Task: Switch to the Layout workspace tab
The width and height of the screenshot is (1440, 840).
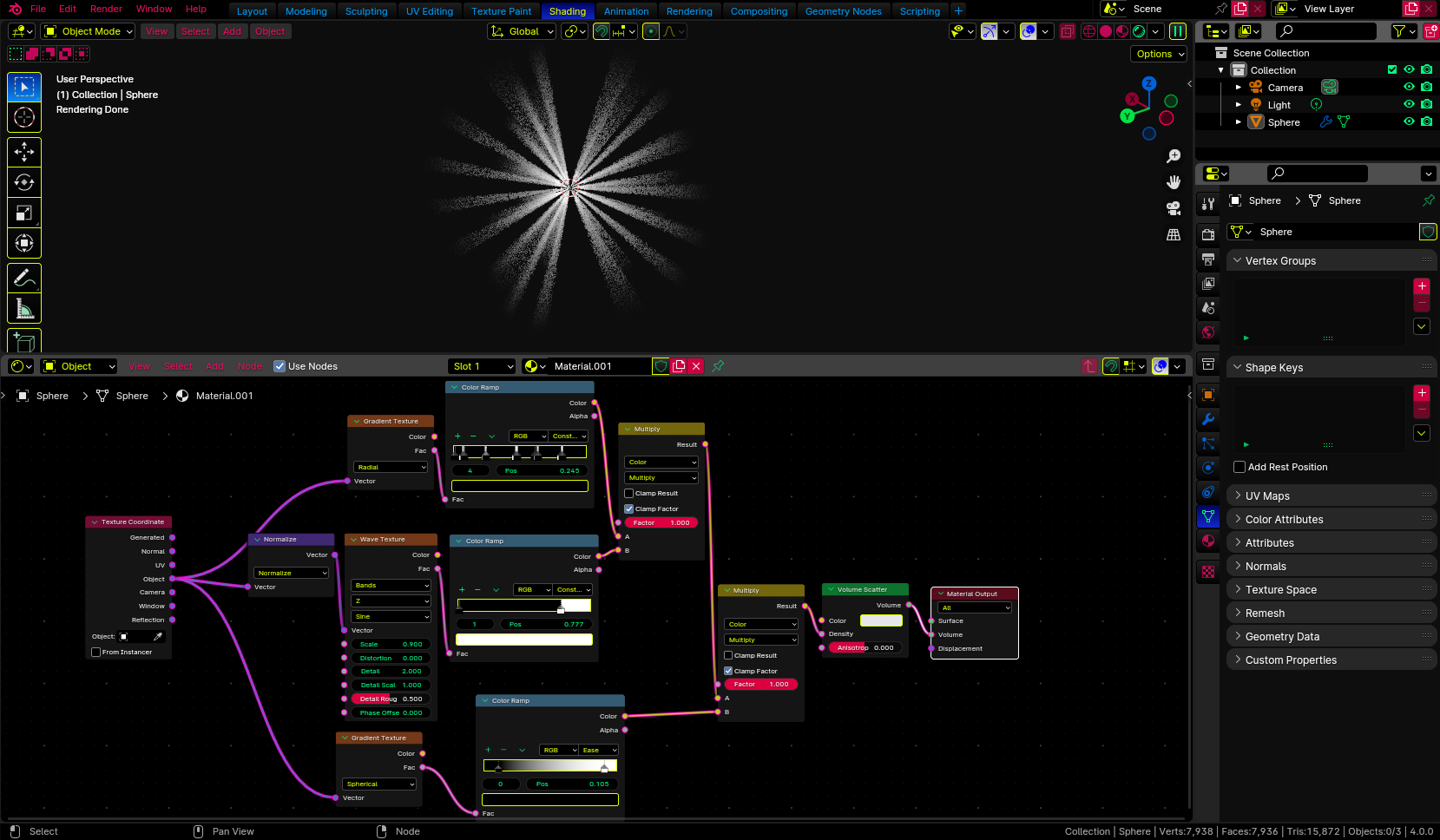Action: pyautogui.click(x=252, y=11)
